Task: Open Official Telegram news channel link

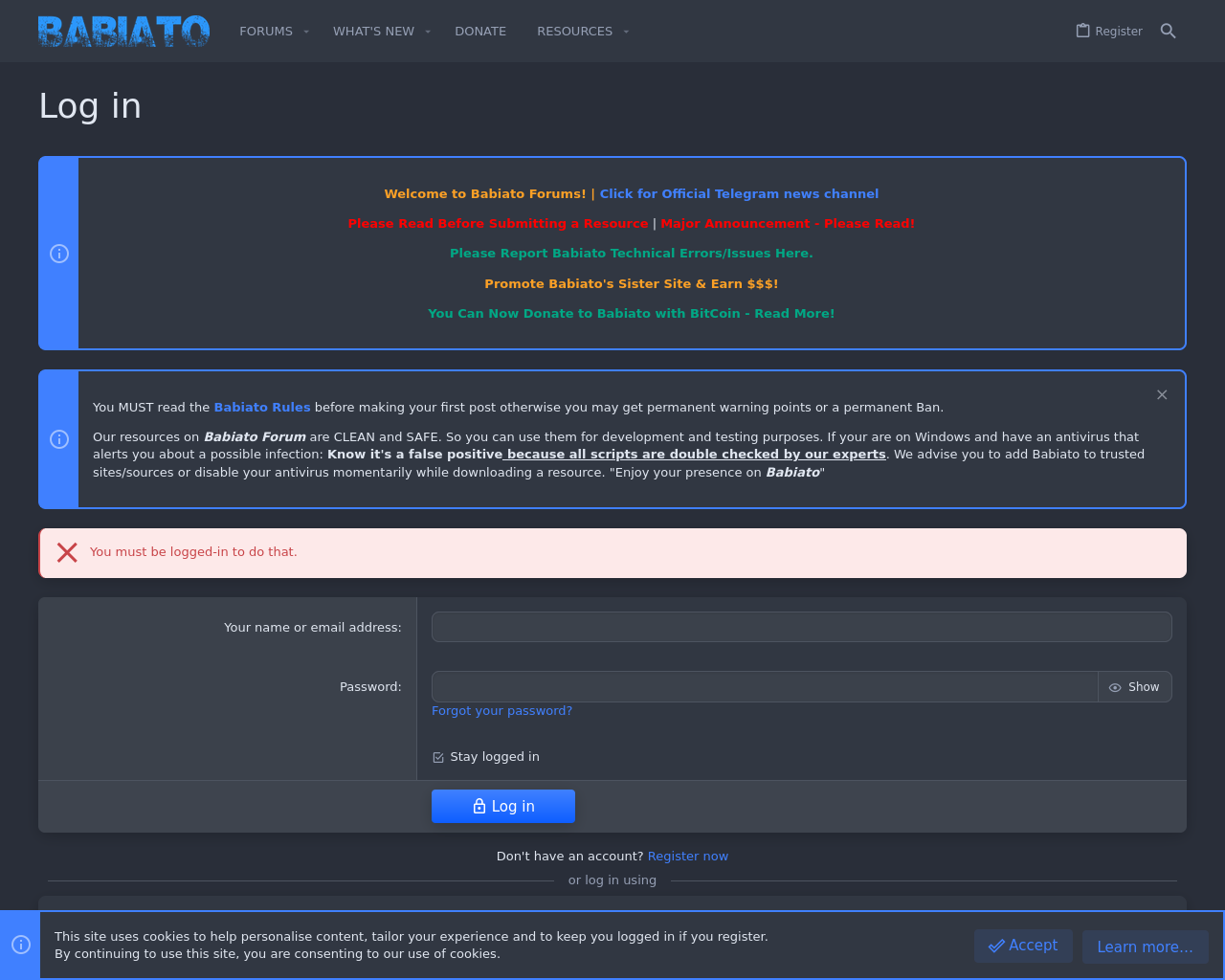Action: pyautogui.click(x=739, y=194)
